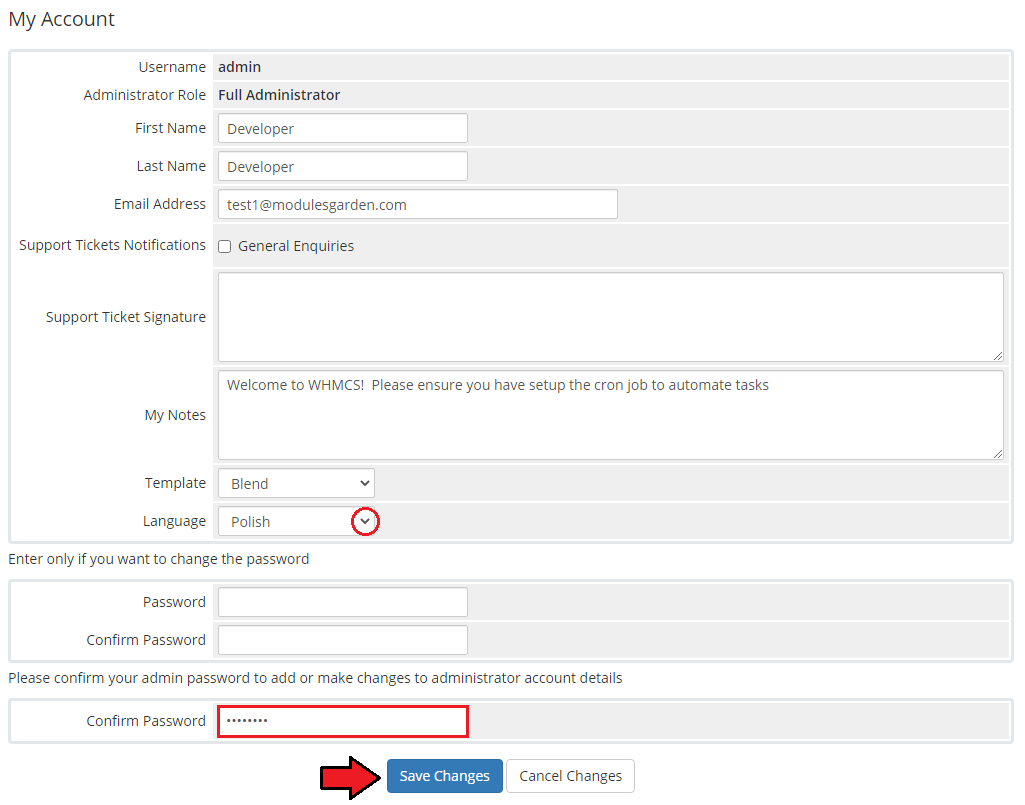Click the 'Language' field label
The width and height of the screenshot is (1025, 805).
point(175,521)
